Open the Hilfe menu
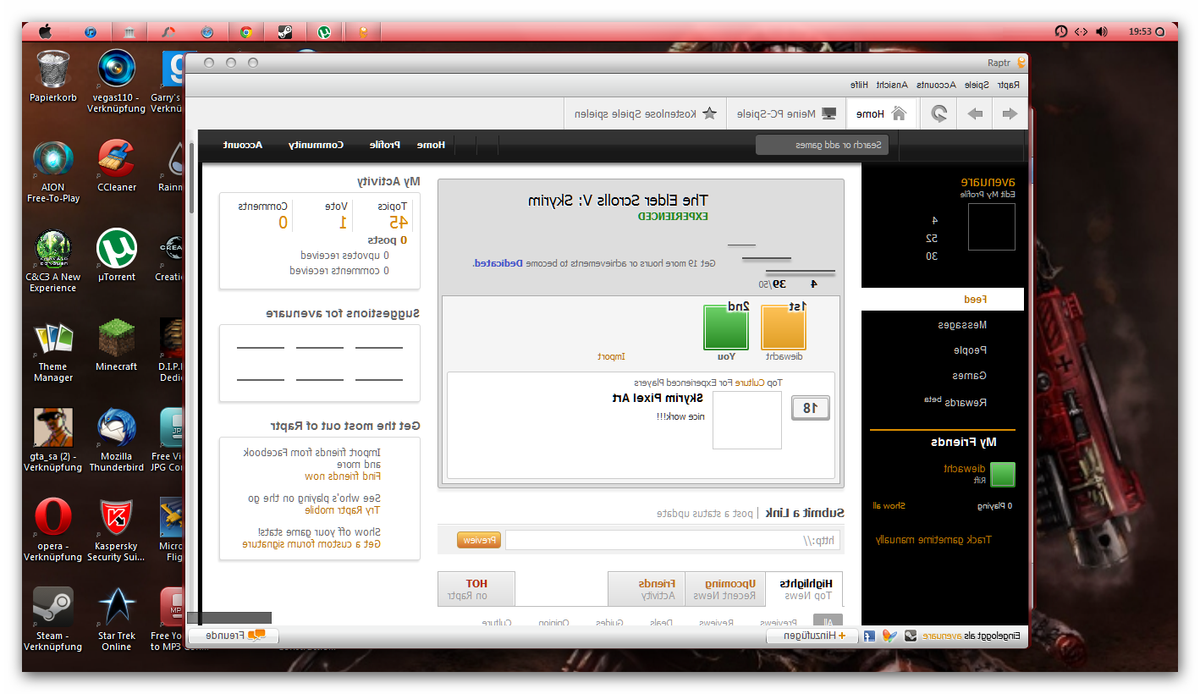Screen dimensions: 1200x694 859,85
